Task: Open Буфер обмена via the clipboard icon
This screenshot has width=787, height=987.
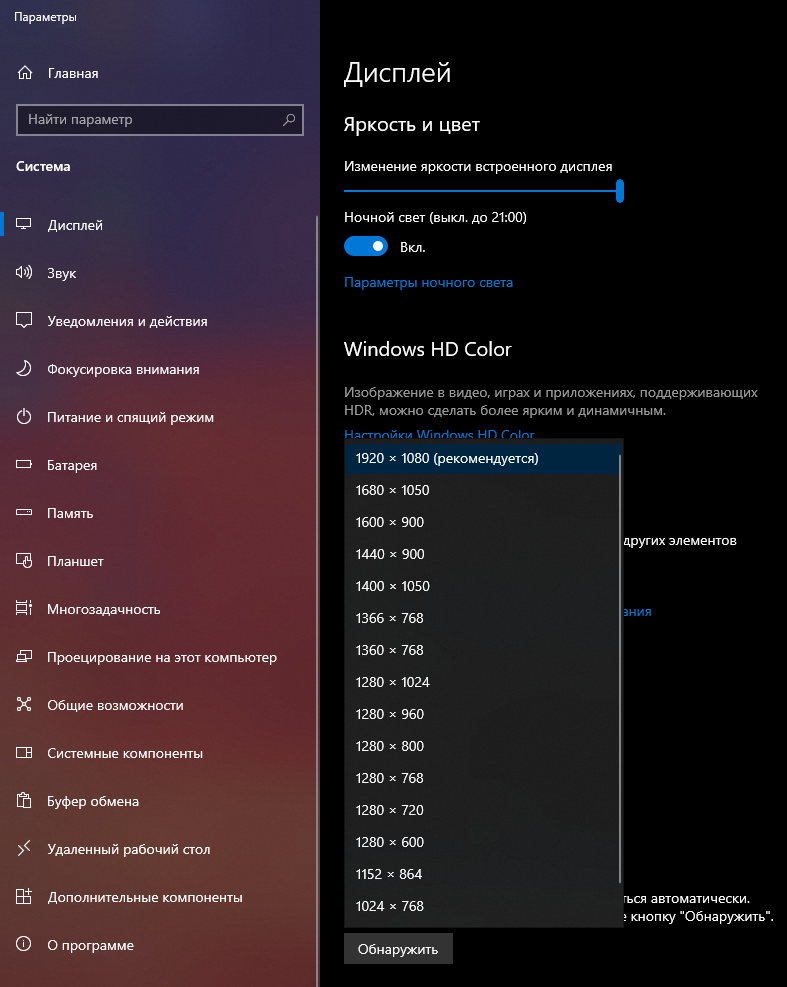Action: tap(25, 801)
